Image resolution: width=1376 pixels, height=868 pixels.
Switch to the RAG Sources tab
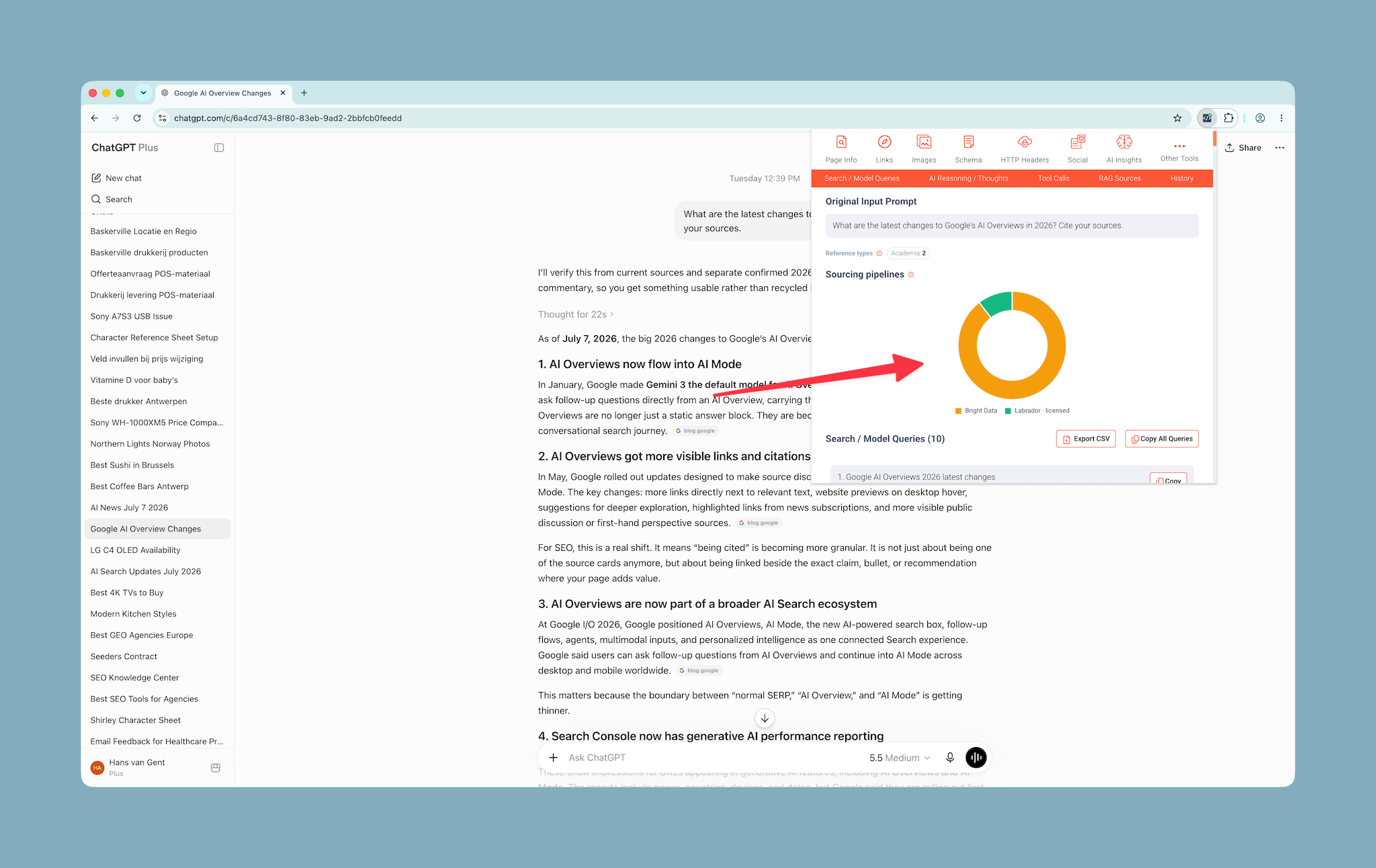[x=1119, y=179]
